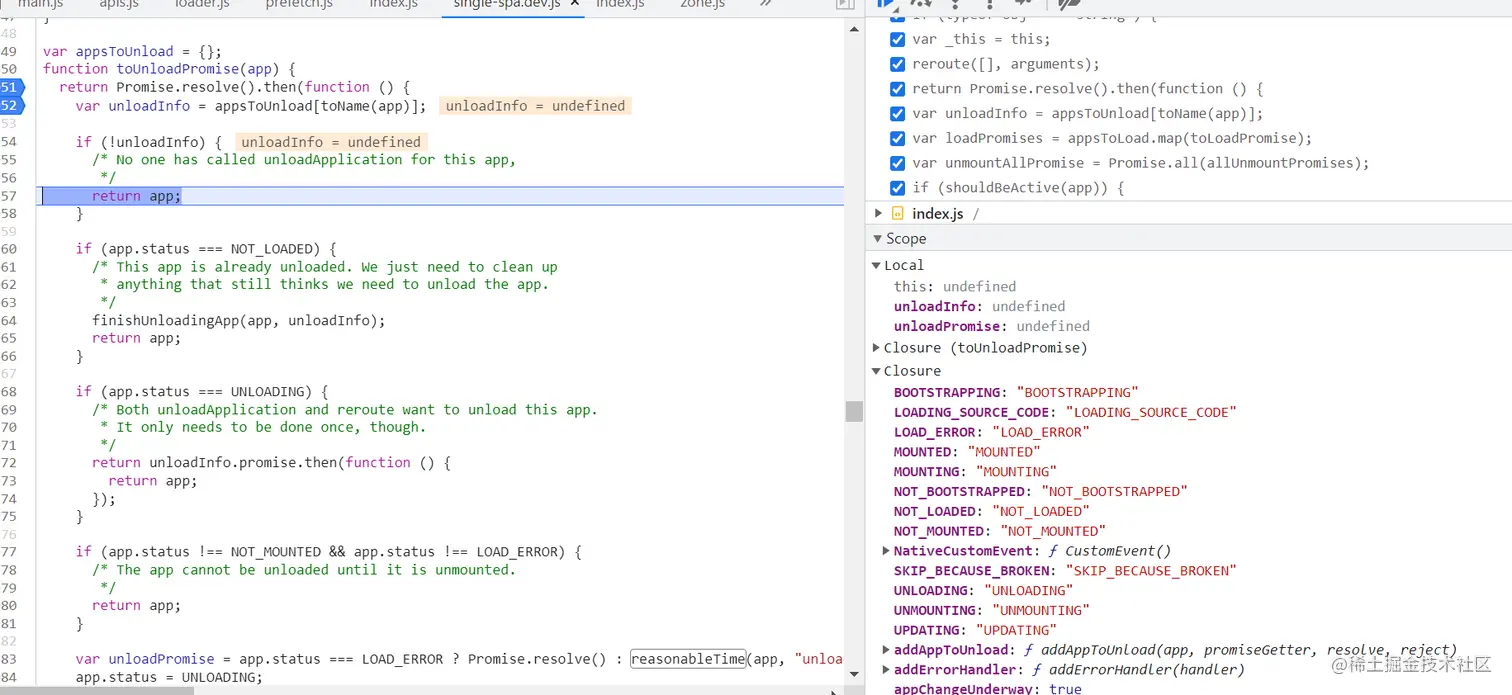The height and width of the screenshot is (695, 1512).
Task: Click the 'return app;' statement on line 57
Action: coord(137,196)
